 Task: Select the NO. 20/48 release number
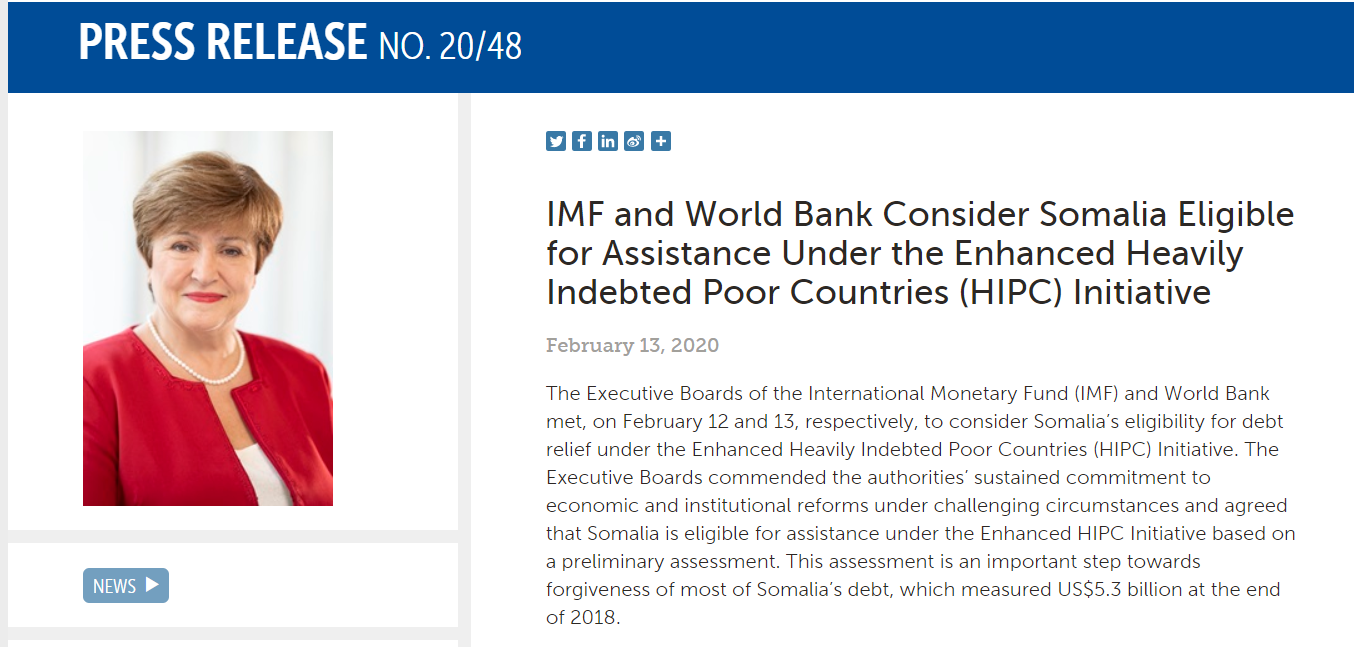451,45
